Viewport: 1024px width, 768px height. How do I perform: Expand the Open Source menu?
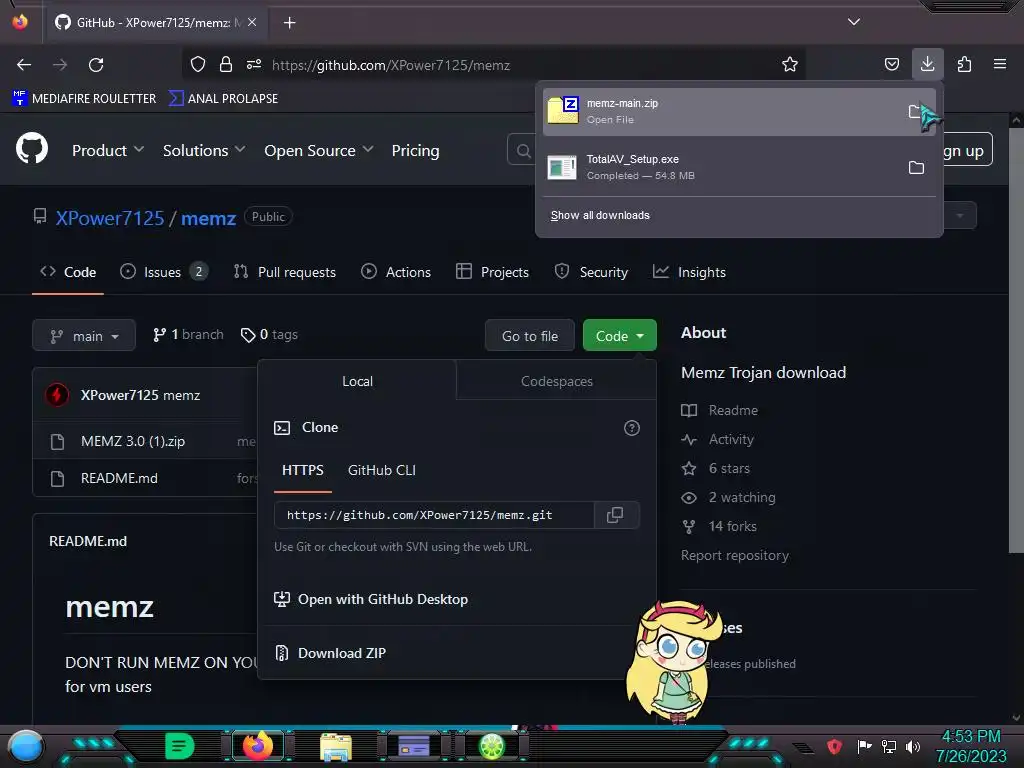319,150
